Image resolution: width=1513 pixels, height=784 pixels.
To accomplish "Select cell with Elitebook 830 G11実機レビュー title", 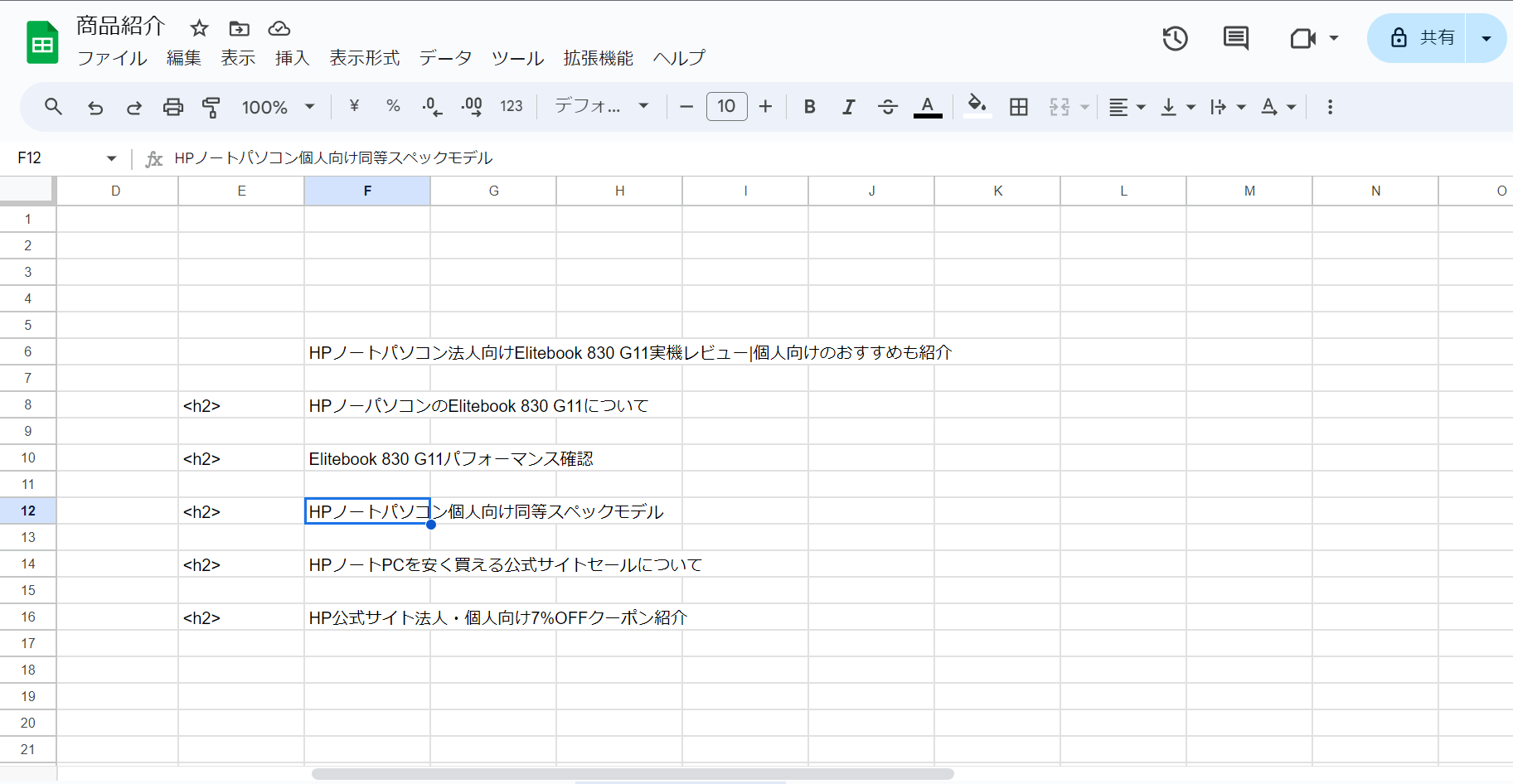I will click(367, 352).
